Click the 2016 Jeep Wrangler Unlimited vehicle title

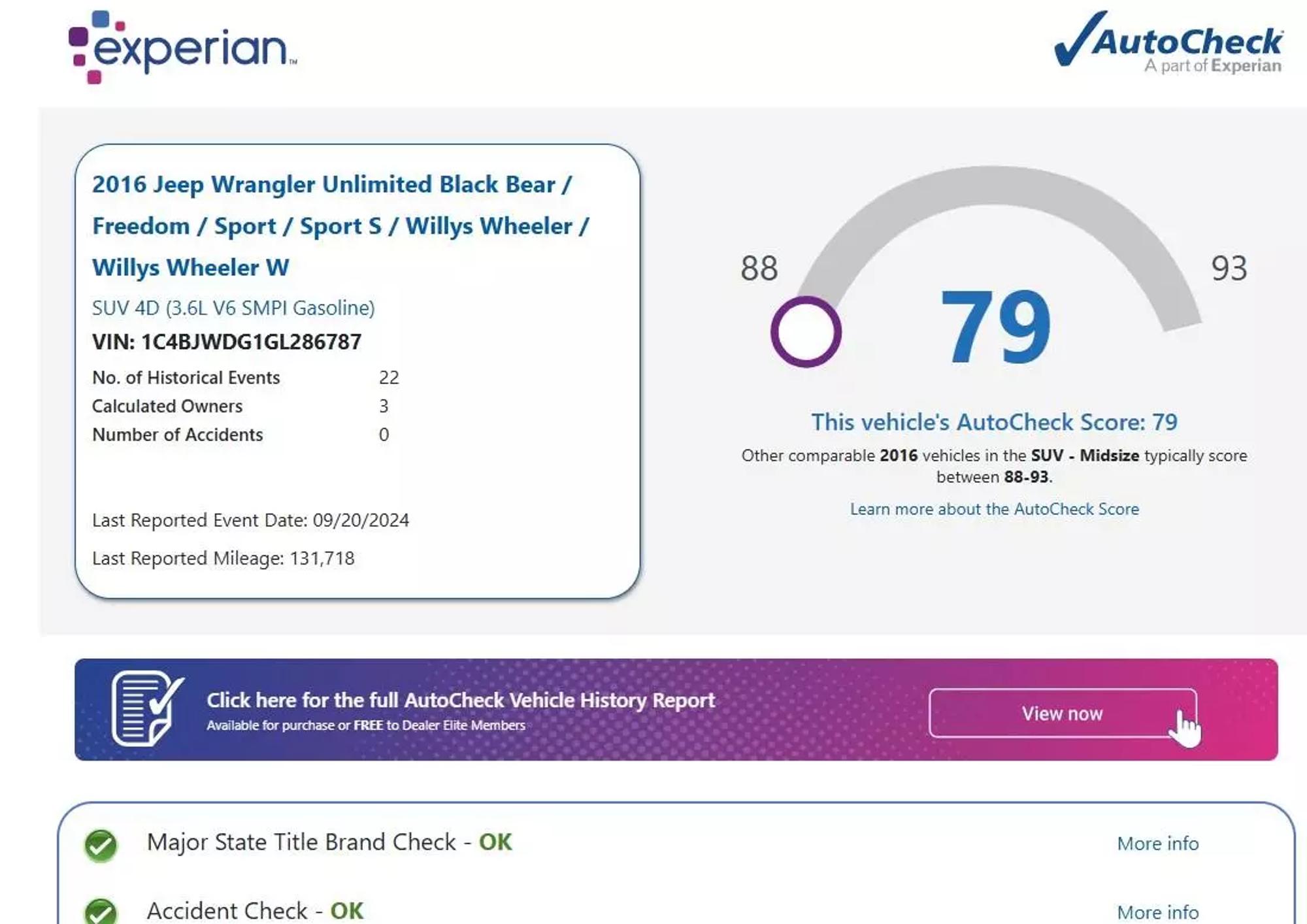click(340, 225)
